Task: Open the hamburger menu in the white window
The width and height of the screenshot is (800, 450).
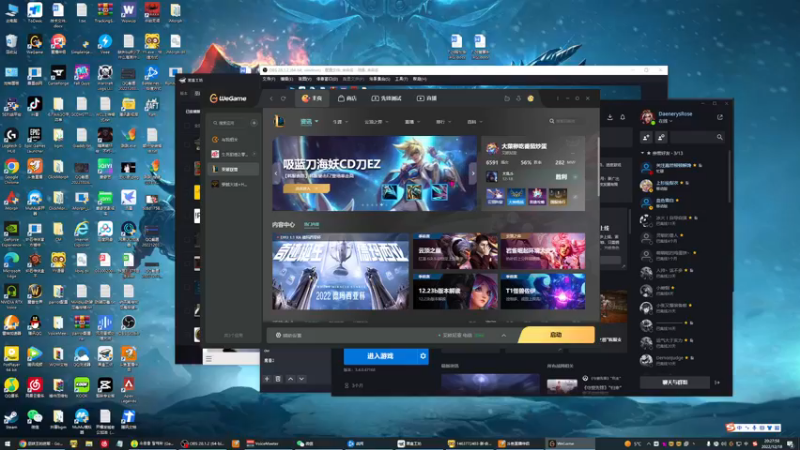Action: coord(209,359)
